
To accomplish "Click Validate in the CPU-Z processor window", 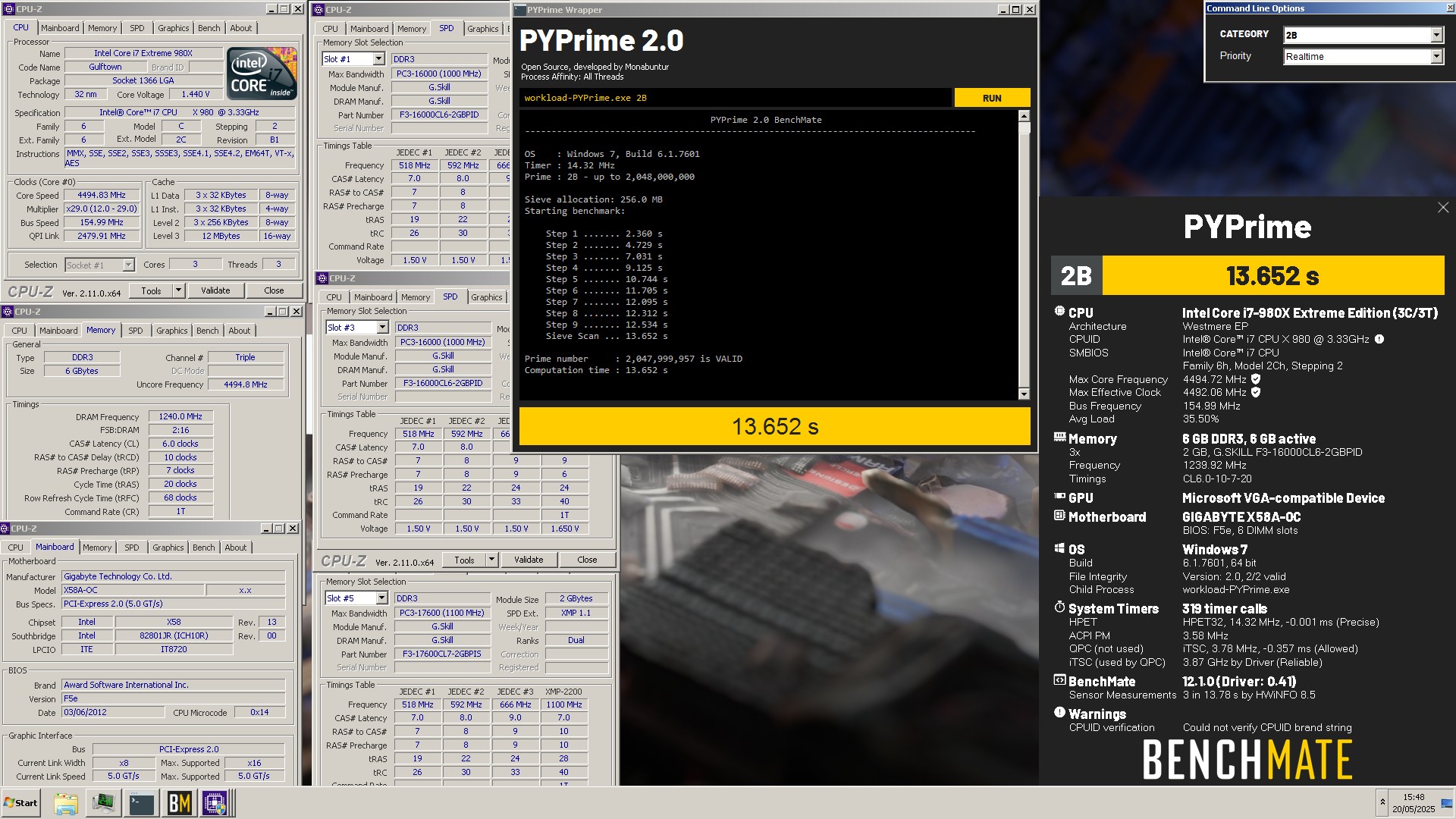I will 215,290.
